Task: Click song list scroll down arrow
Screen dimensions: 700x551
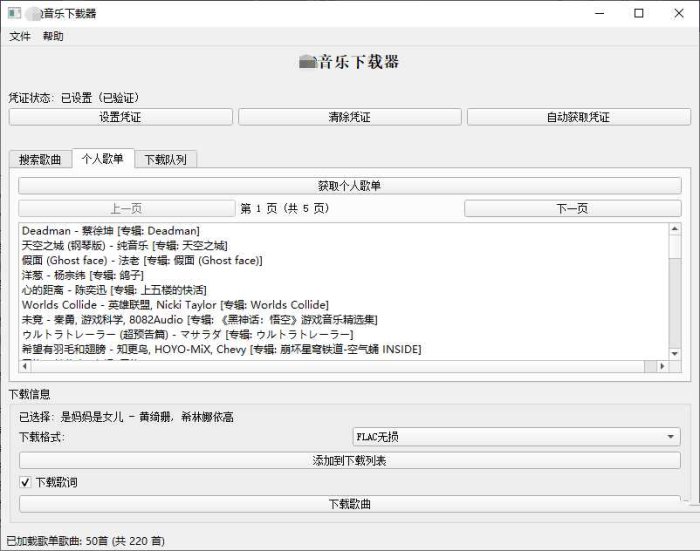Action: 675,354
